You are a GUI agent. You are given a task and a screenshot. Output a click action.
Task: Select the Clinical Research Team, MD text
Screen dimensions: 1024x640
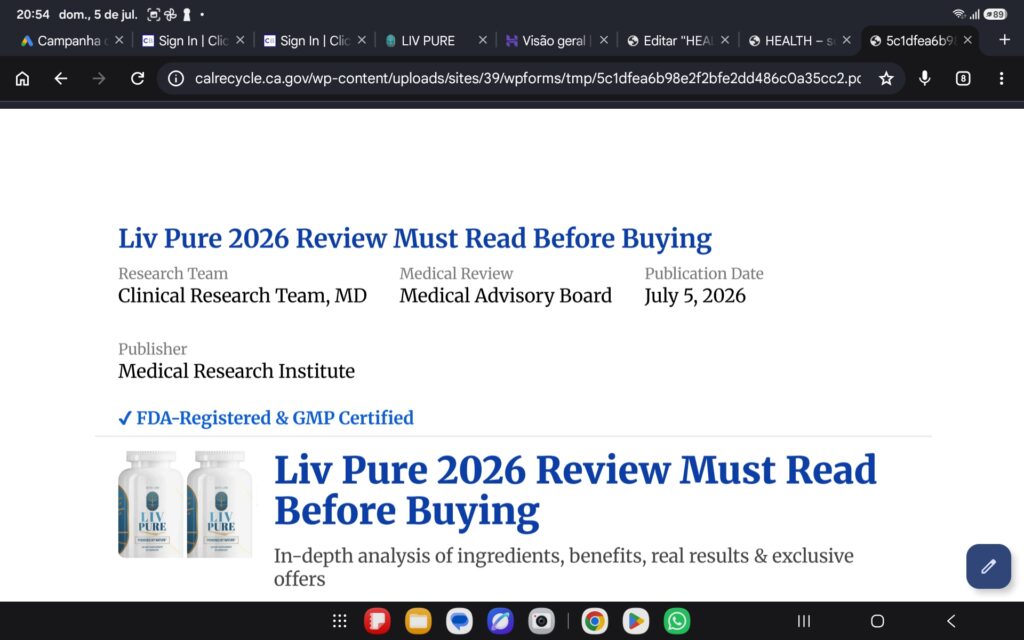tap(242, 296)
